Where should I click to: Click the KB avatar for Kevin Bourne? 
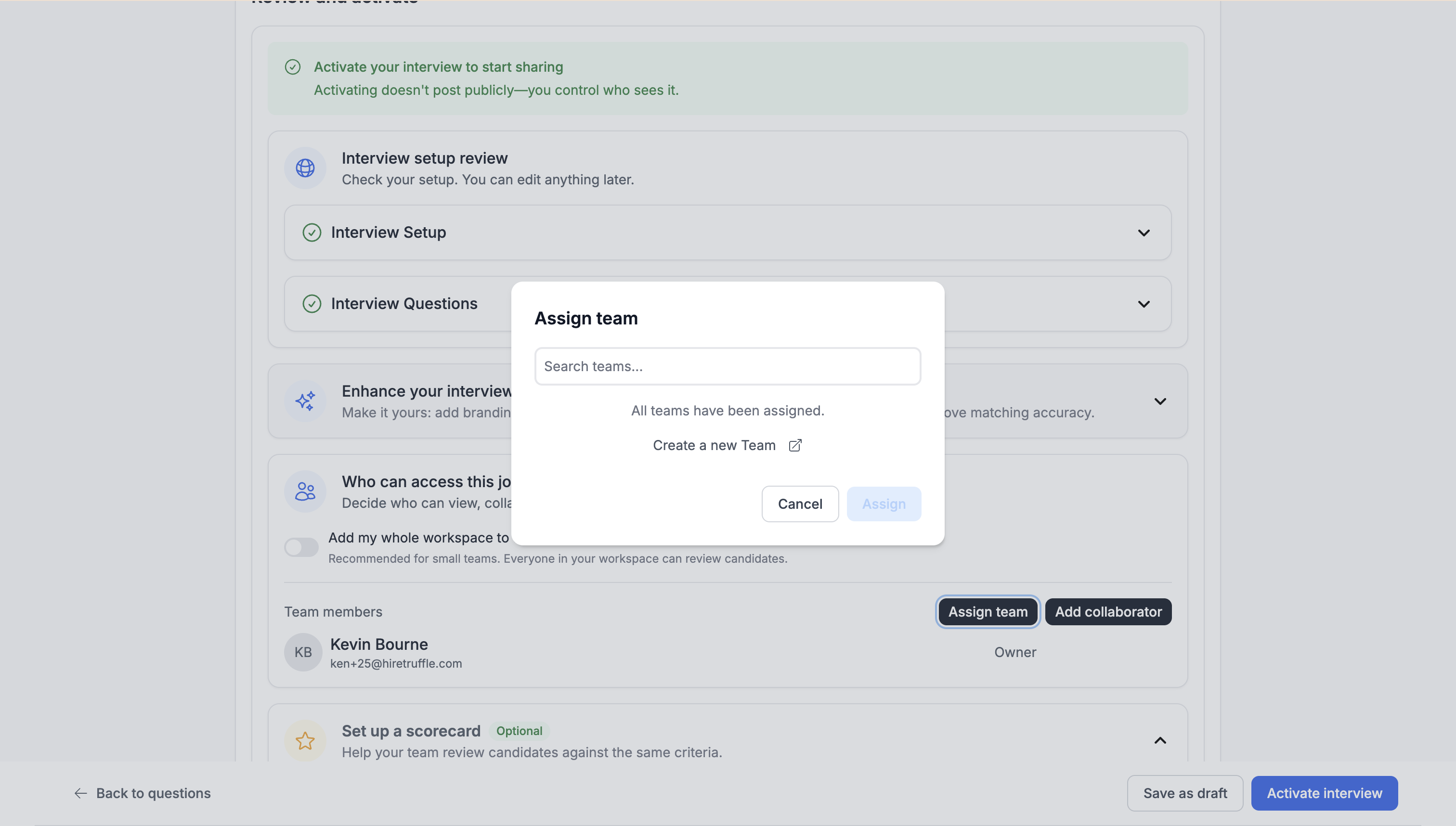click(303, 652)
